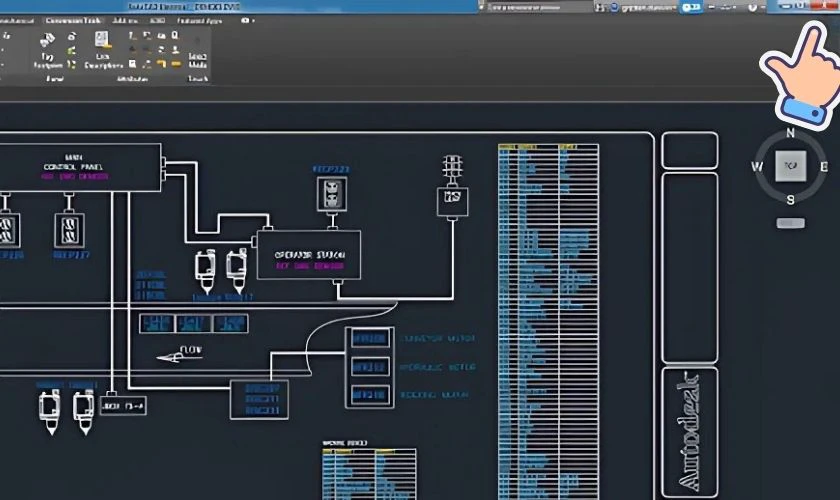Image resolution: width=840 pixels, height=500 pixels.
Task: Click the title bar search input box
Action: 540,7
